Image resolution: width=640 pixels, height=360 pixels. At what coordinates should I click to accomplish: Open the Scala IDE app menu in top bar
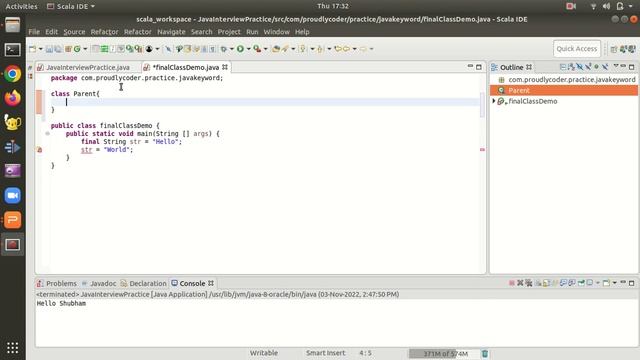click(x=71, y=6)
